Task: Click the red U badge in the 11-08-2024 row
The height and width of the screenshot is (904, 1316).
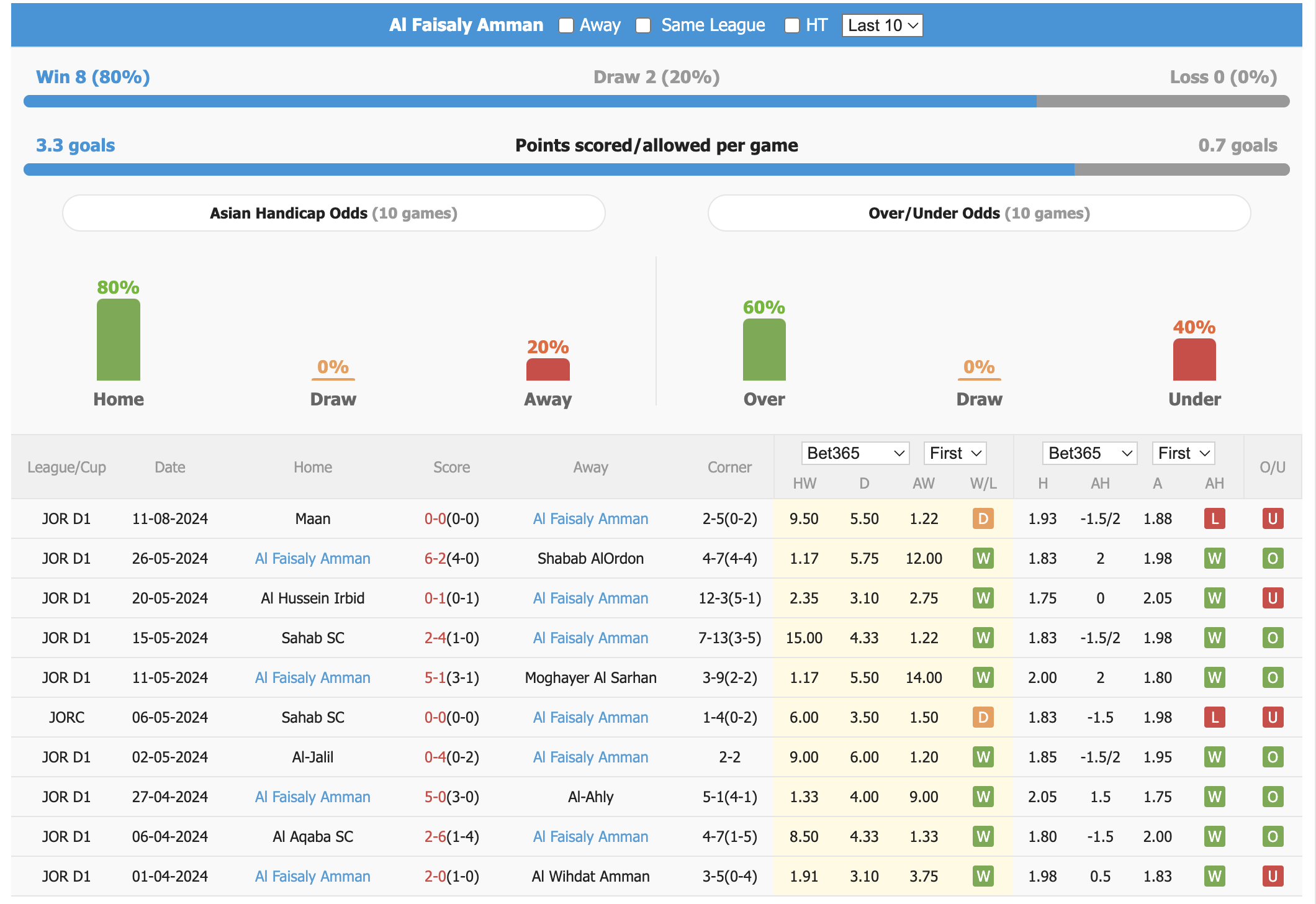Action: (x=1273, y=518)
